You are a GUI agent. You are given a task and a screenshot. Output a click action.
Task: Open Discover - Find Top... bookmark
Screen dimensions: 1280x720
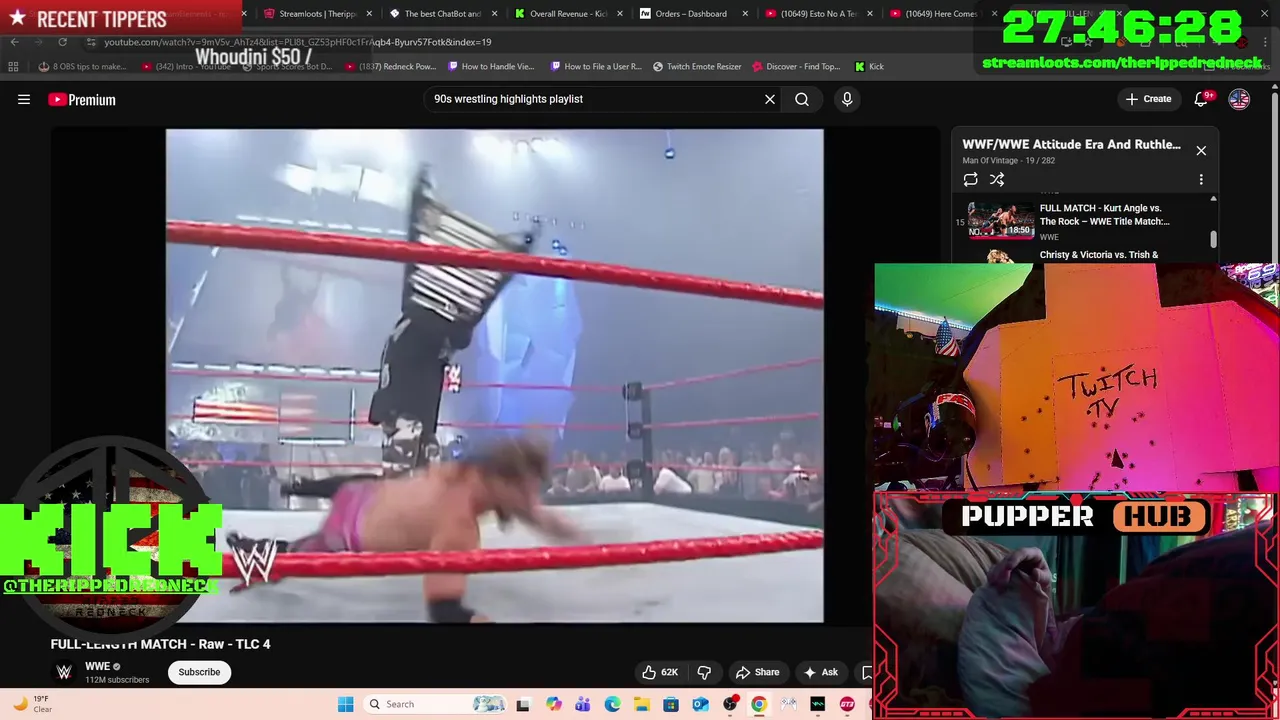pos(795,67)
